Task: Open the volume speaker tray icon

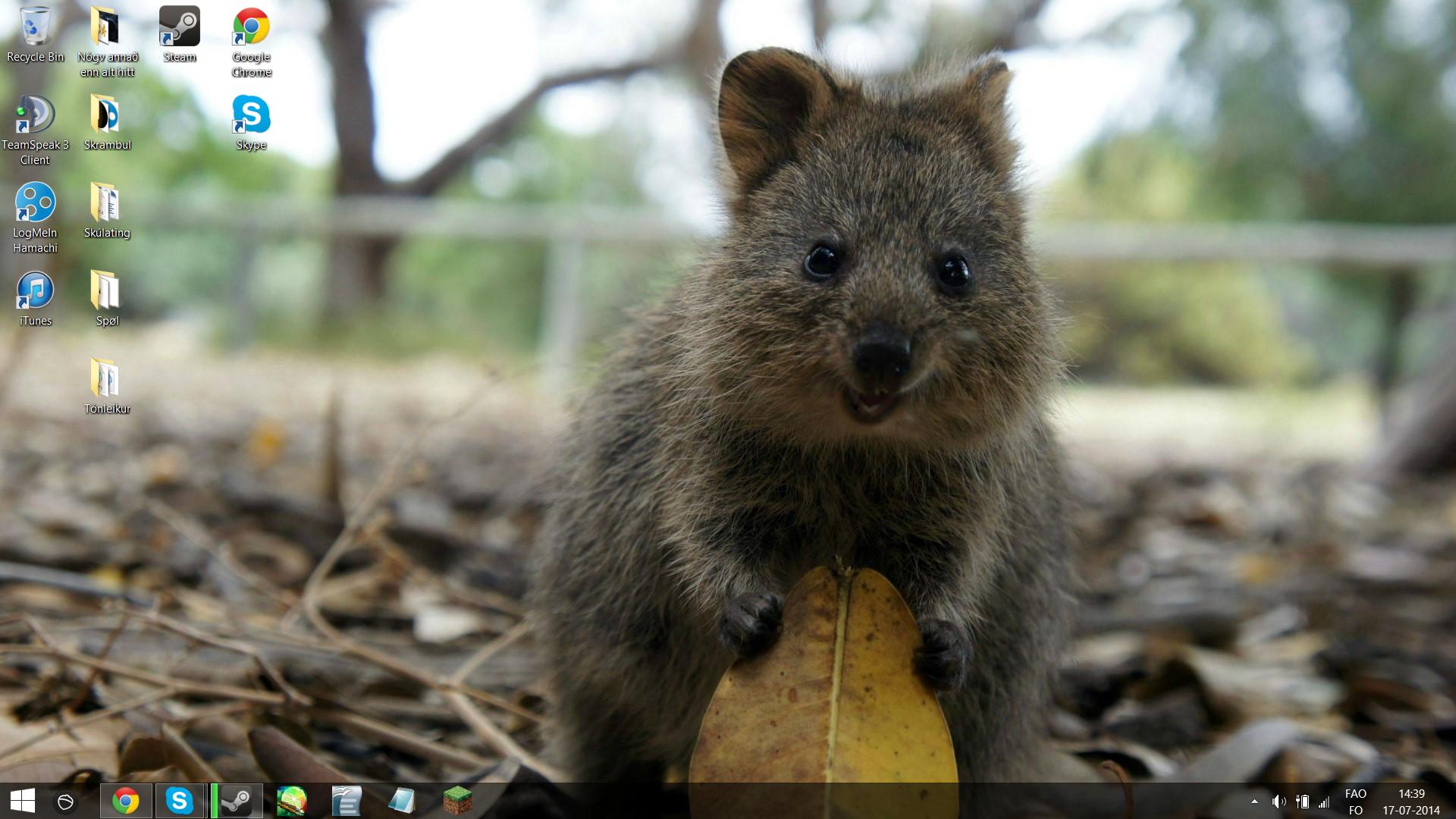Action: (x=1279, y=802)
